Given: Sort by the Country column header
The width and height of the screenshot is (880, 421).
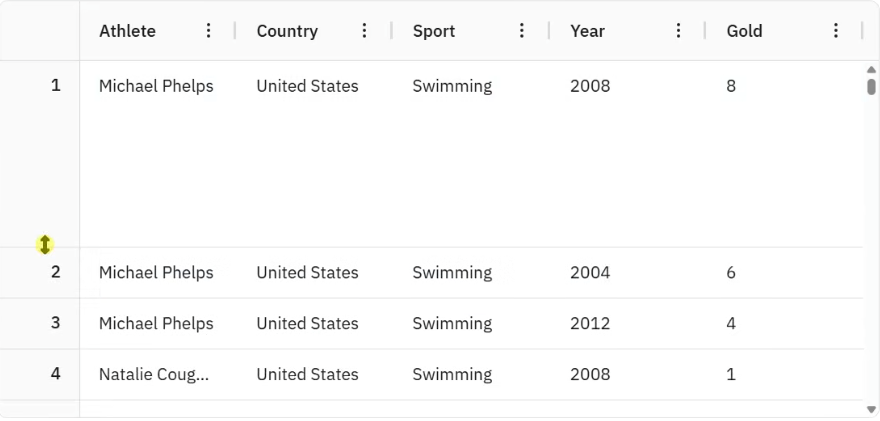Looking at the screenshot, I should coord(287,31).
